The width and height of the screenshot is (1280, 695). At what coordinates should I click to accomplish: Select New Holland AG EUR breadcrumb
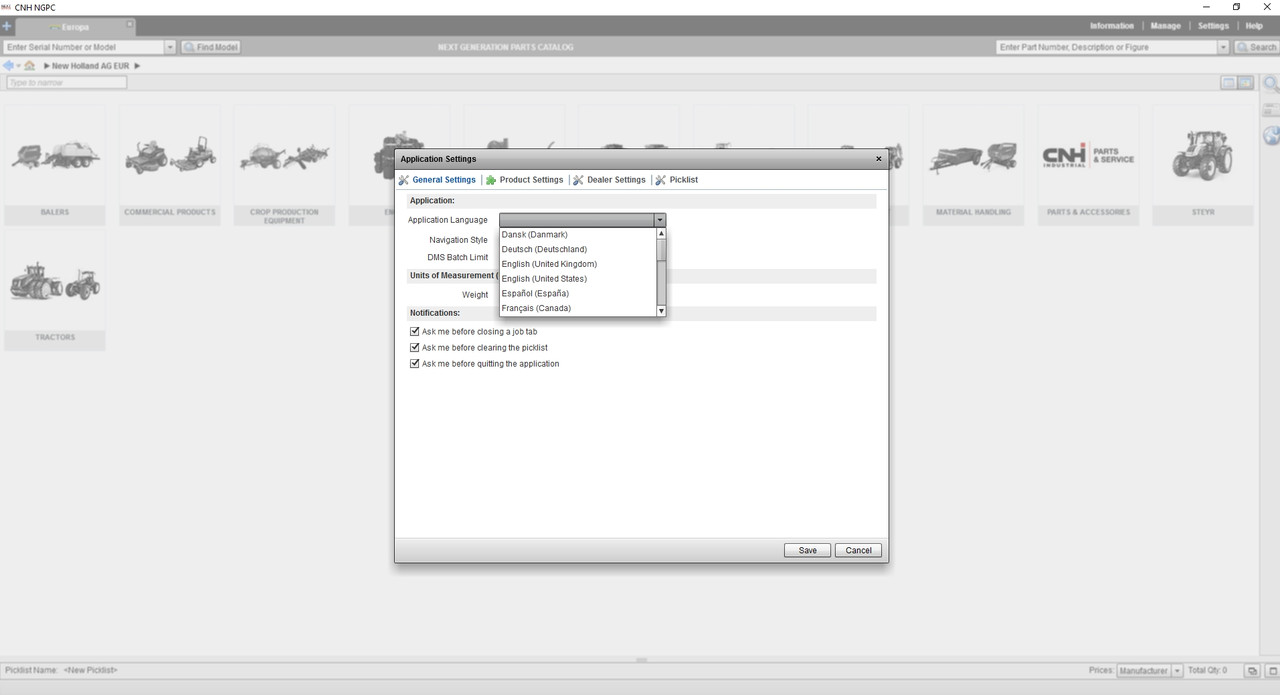(x=90, y=66)
